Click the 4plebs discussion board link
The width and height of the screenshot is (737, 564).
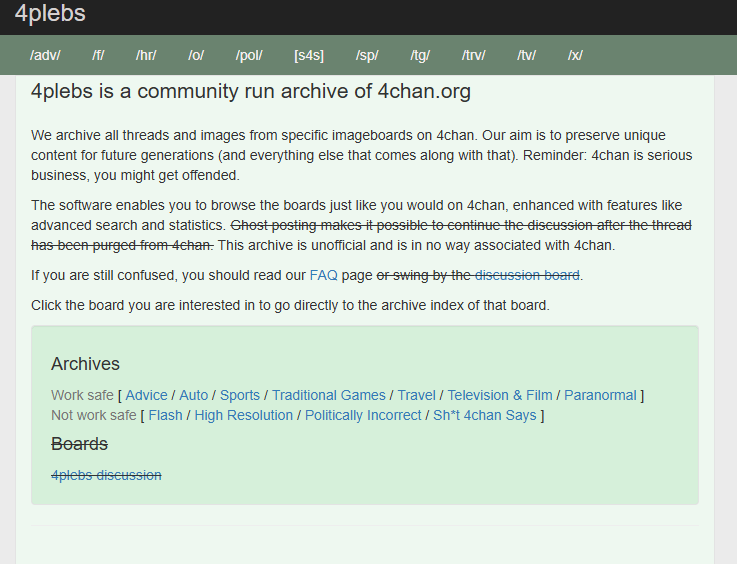point(106,475)
